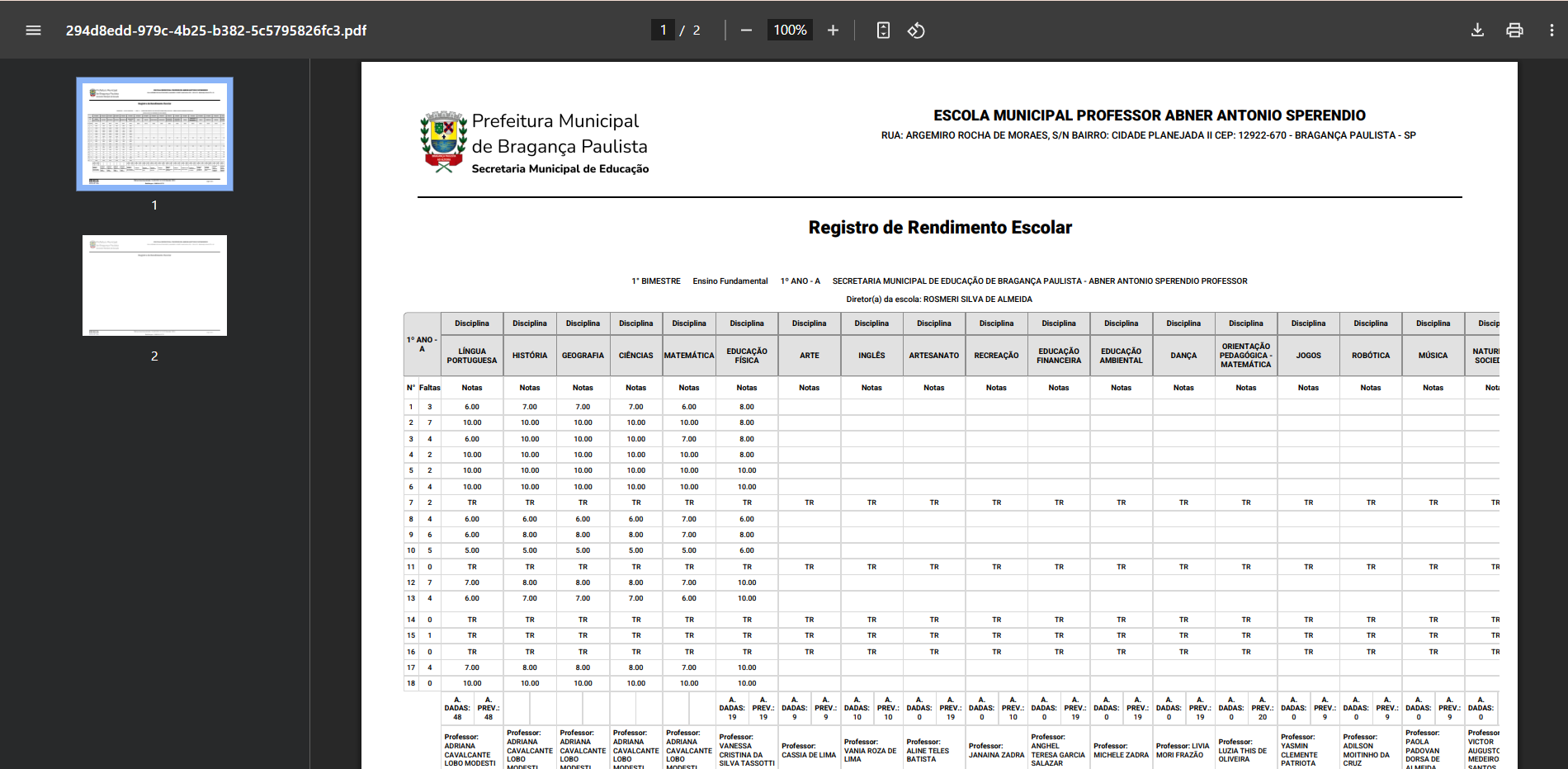Click the RECREAÇÃO column header

(996, 356)
